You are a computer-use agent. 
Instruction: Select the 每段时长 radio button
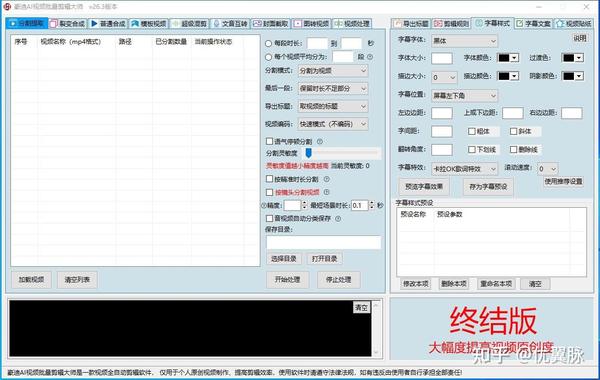(269, 44)
